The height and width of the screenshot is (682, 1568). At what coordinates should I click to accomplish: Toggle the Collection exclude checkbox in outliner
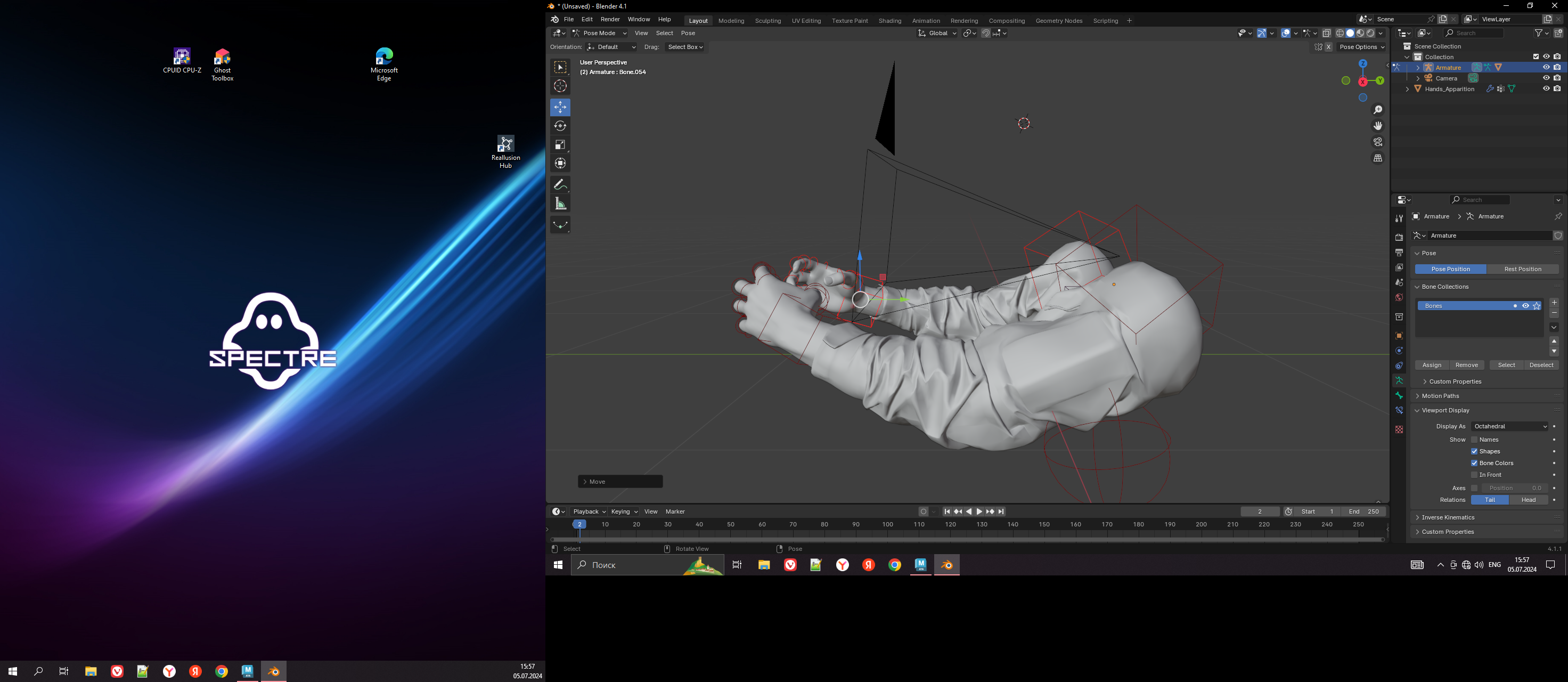(1536, 56)
